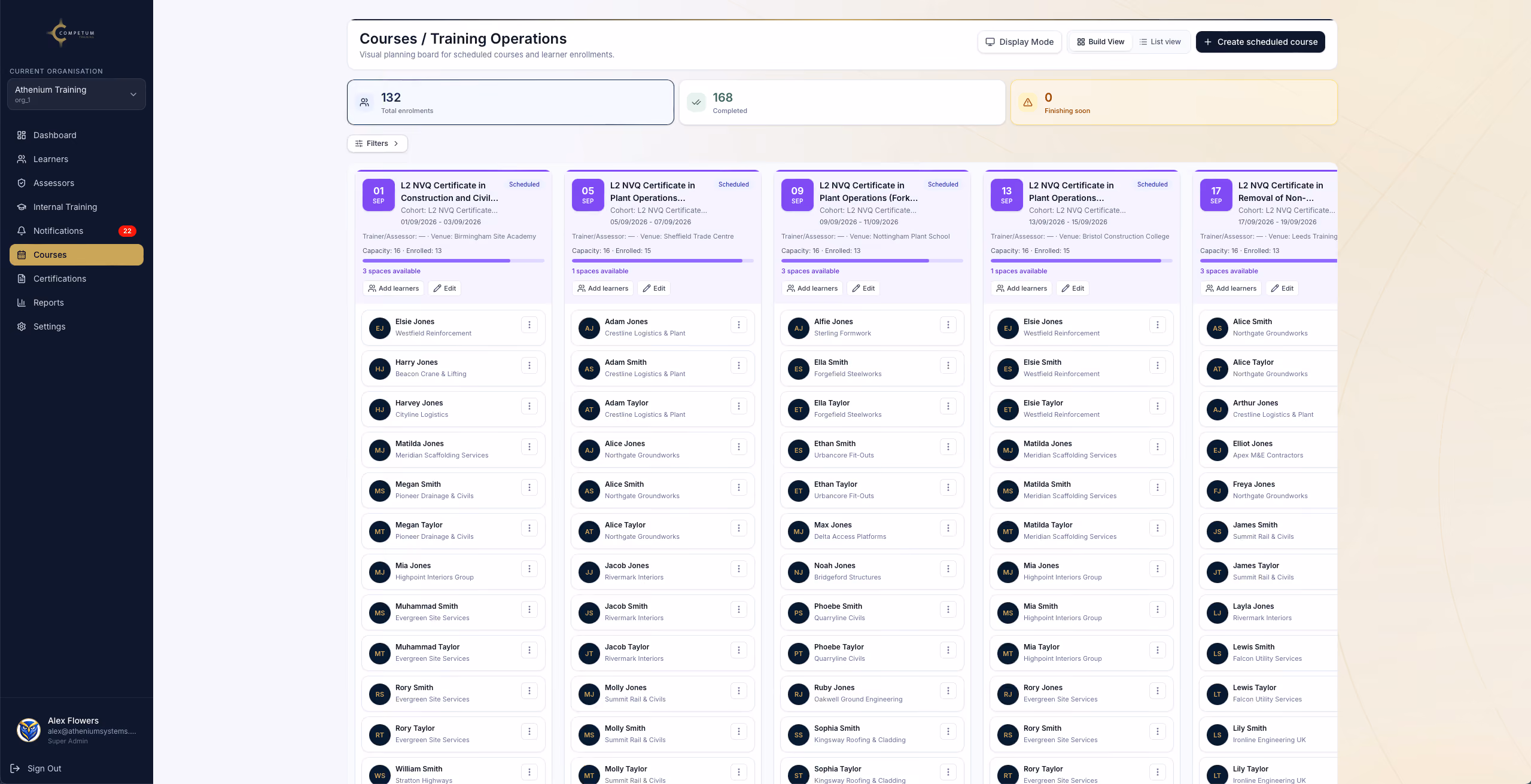Open the Internal Training section

pyautogui.click(x=77, y=207)
